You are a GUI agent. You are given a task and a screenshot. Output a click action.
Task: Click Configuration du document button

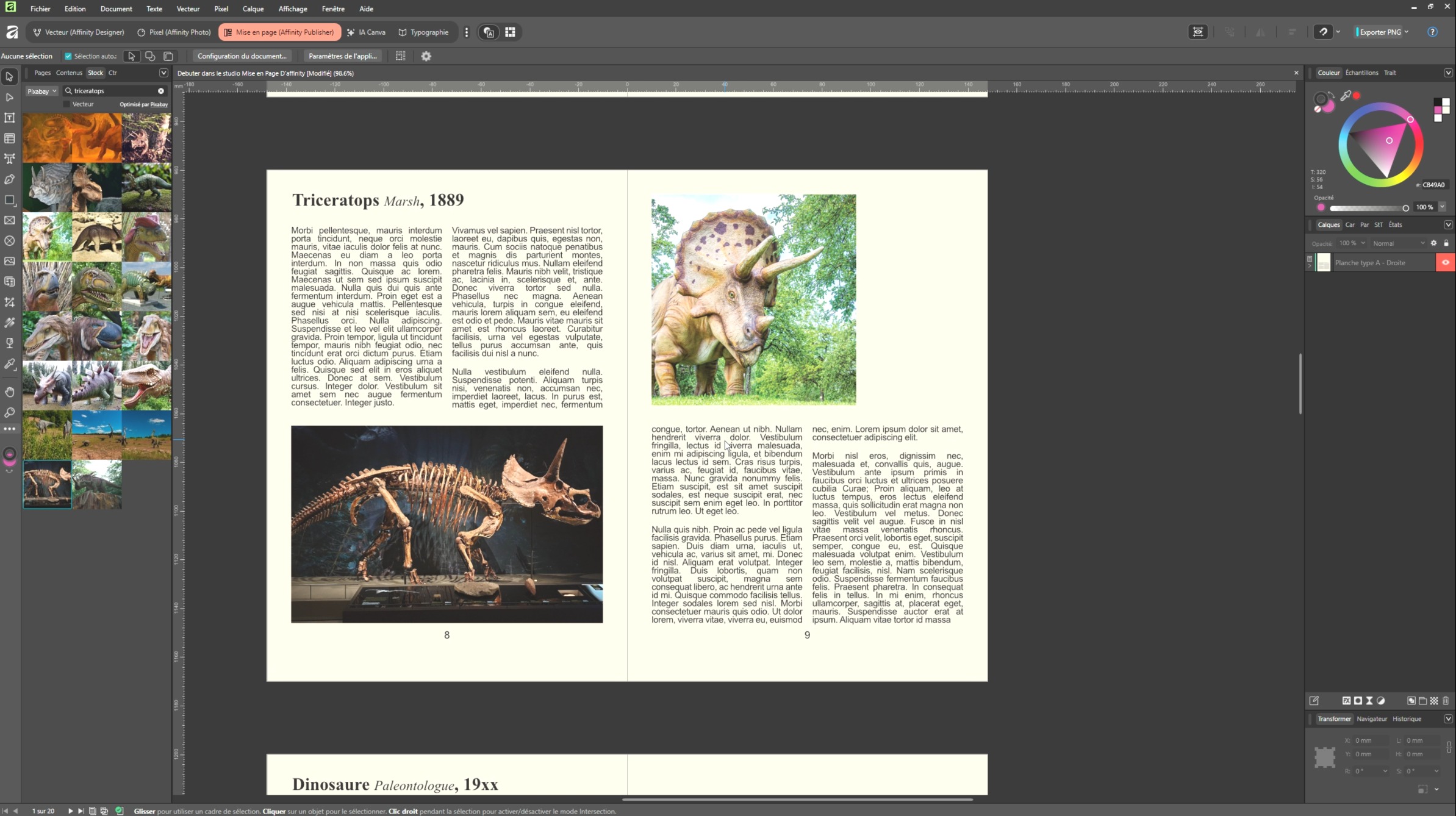pyautogui.click(x=242, y=56)
